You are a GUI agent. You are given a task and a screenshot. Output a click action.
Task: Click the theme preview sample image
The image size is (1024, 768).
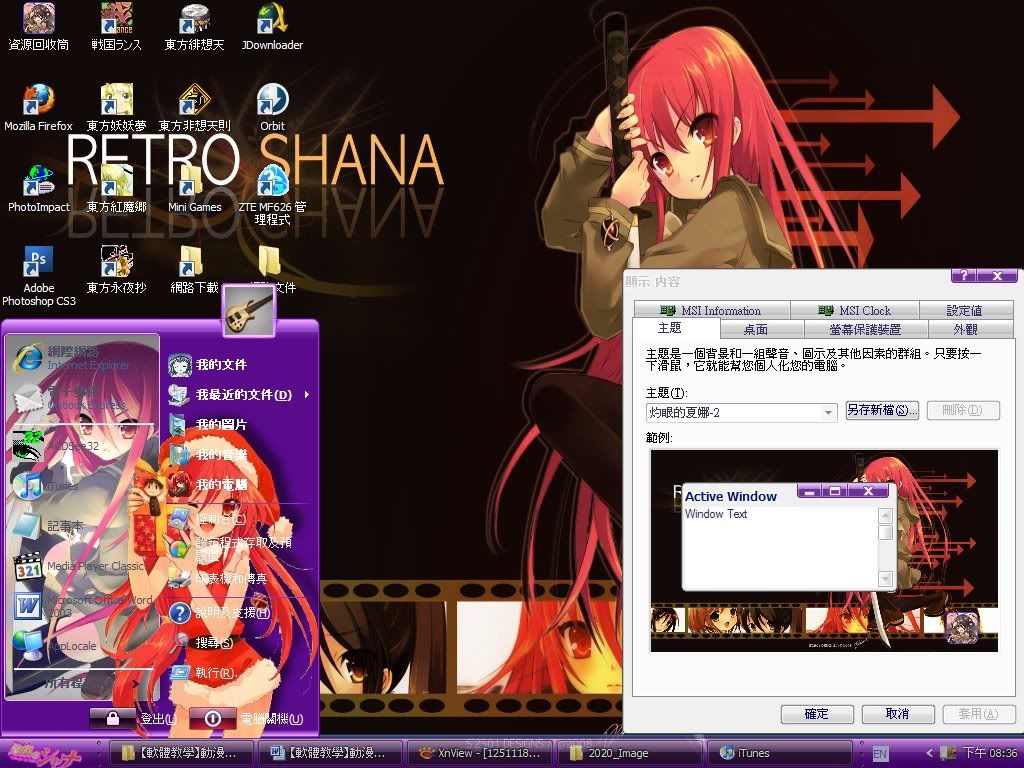(x=824, y=551)
